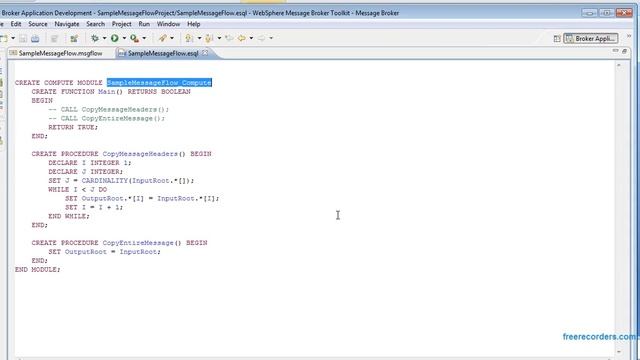Select the Broker Application perspective button
The image size is (640, 360).
[x=591, y=39]
